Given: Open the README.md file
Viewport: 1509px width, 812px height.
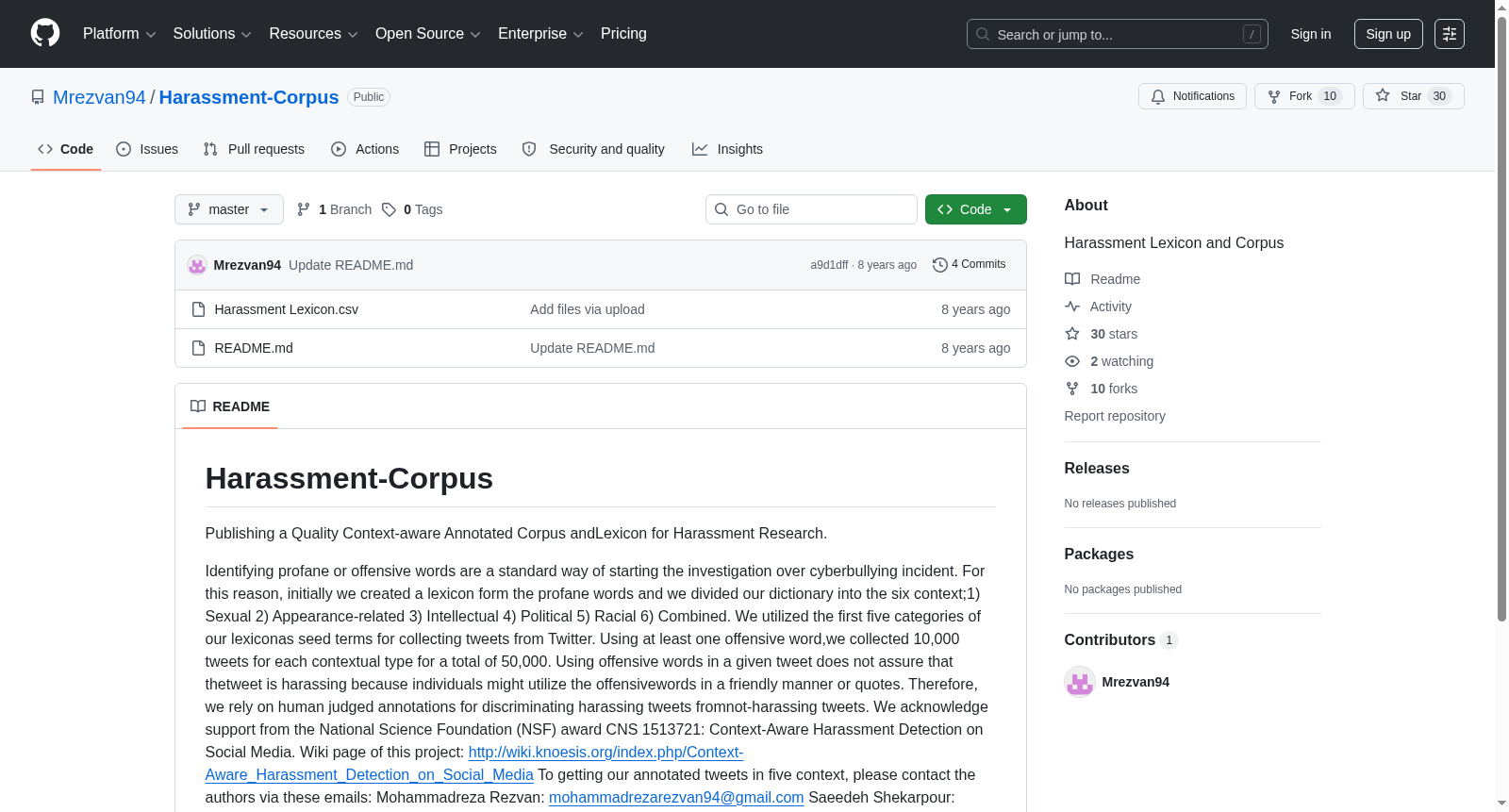Looking at the screenshot, I should point(254,348).
